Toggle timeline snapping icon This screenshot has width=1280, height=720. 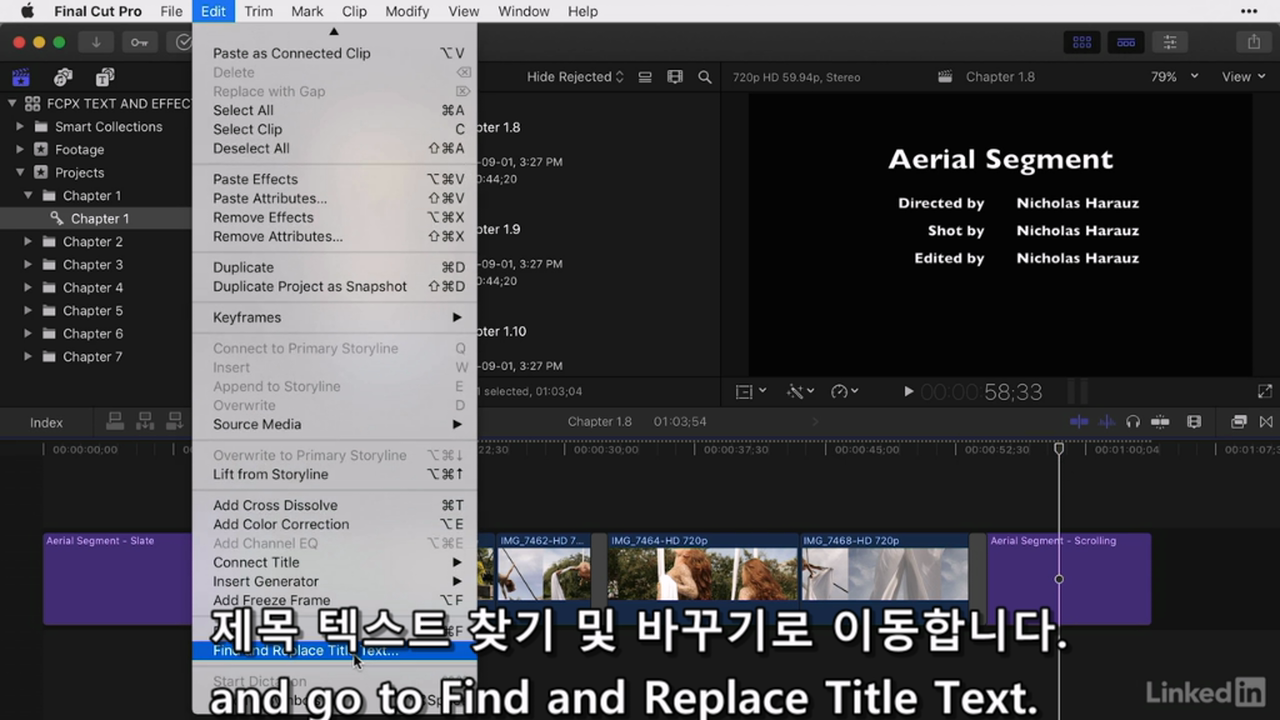(1160, 422)
